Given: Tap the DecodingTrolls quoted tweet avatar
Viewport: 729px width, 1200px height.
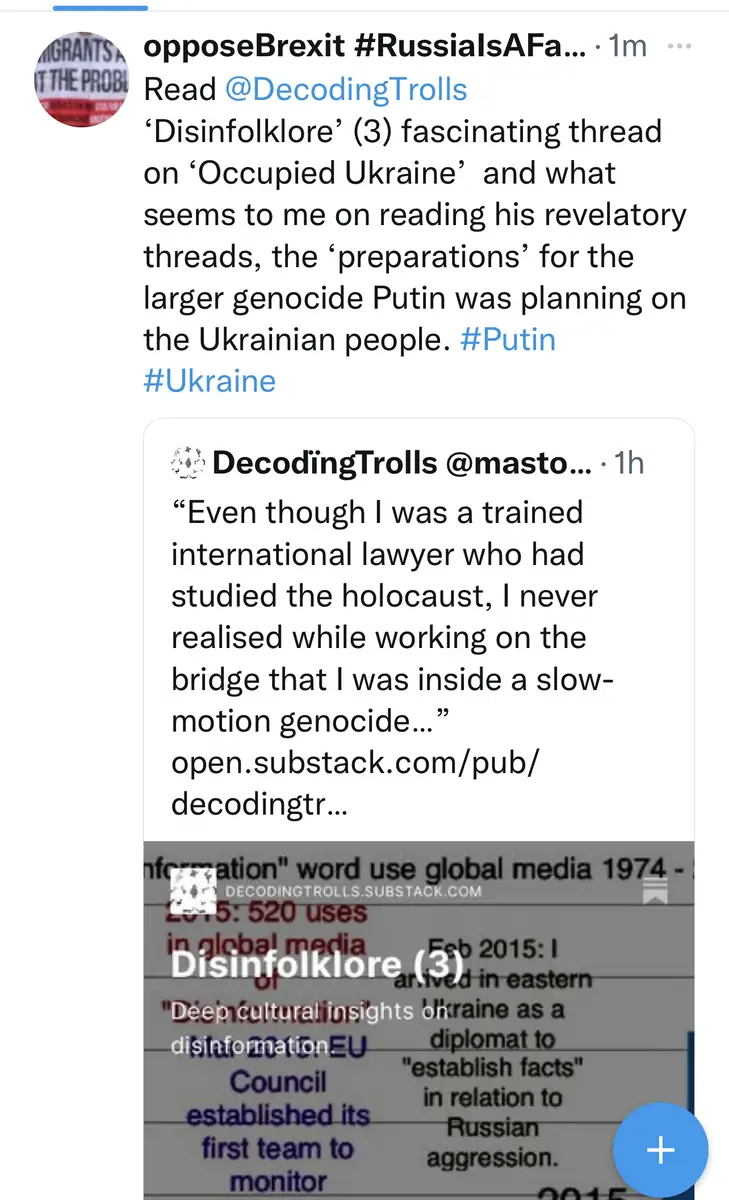Looking at the screenshot, I should coord(187,463).
